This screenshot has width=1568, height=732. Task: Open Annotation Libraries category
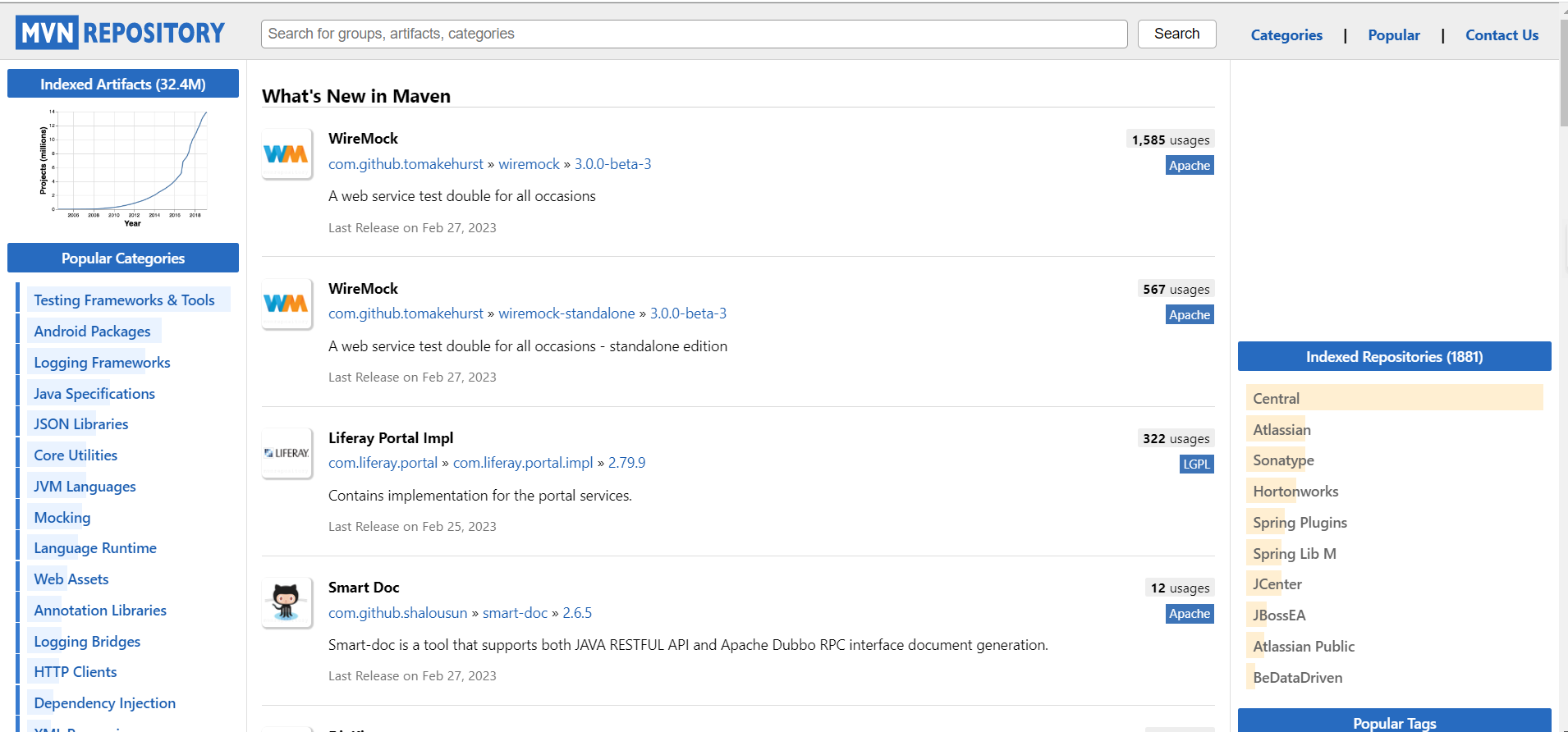(100, 611)
